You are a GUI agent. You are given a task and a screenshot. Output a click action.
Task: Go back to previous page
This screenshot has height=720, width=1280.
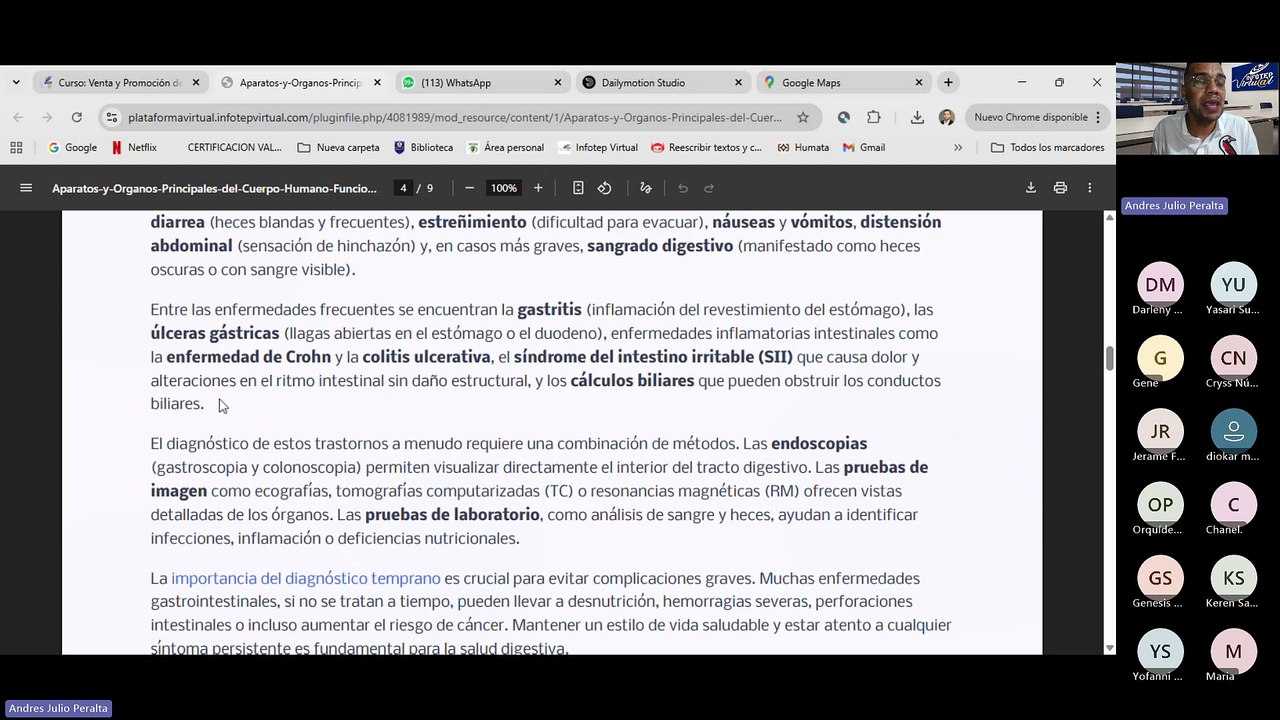18,117
